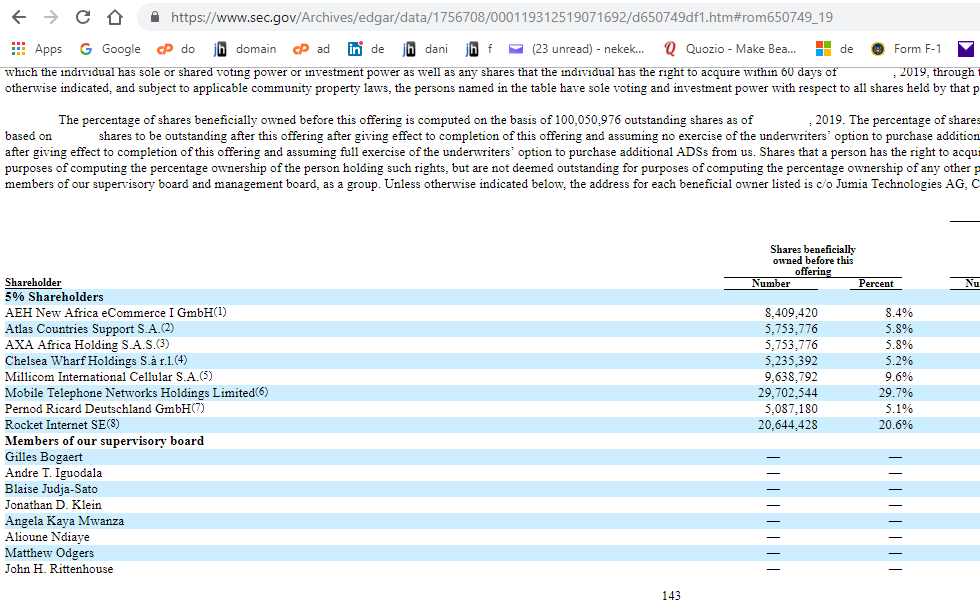Open the Microsoft 'de' bookmark
Screen dimensions: 980x615
(x=834, y=49)
